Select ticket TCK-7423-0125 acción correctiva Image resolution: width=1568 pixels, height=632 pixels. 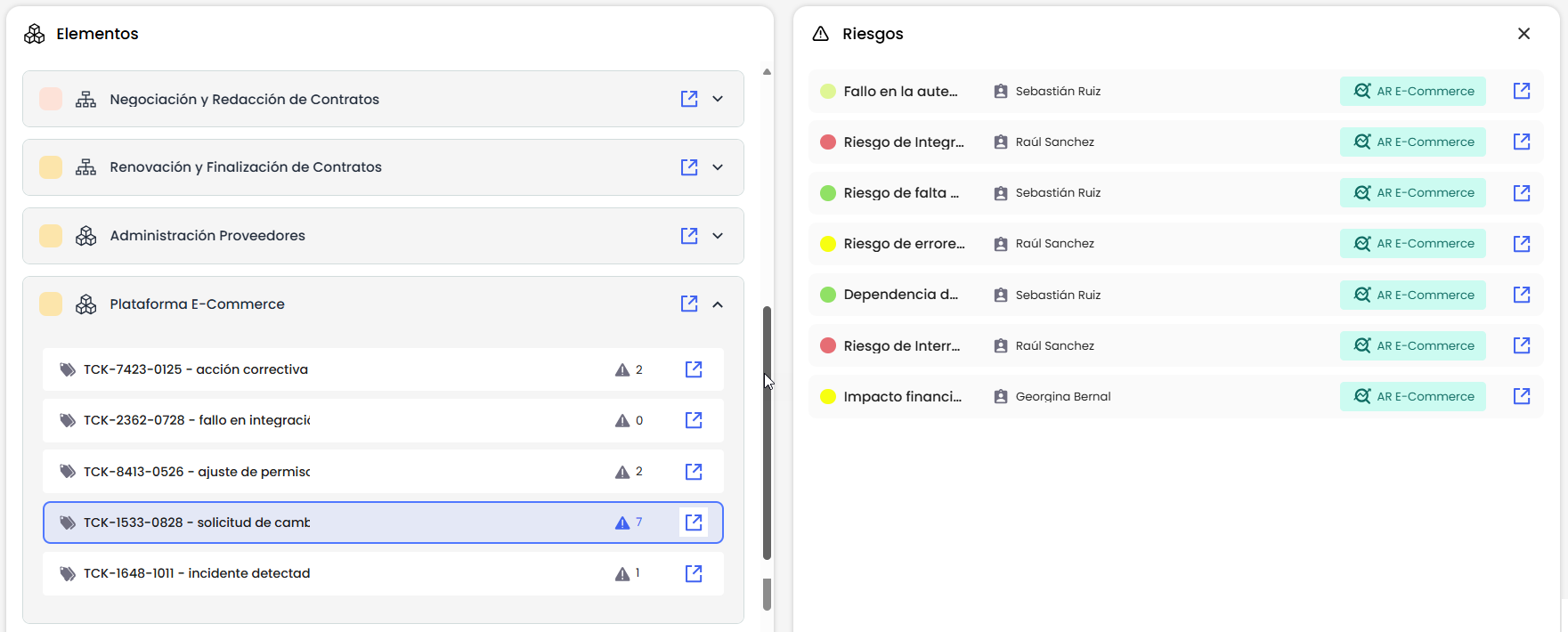196,369
